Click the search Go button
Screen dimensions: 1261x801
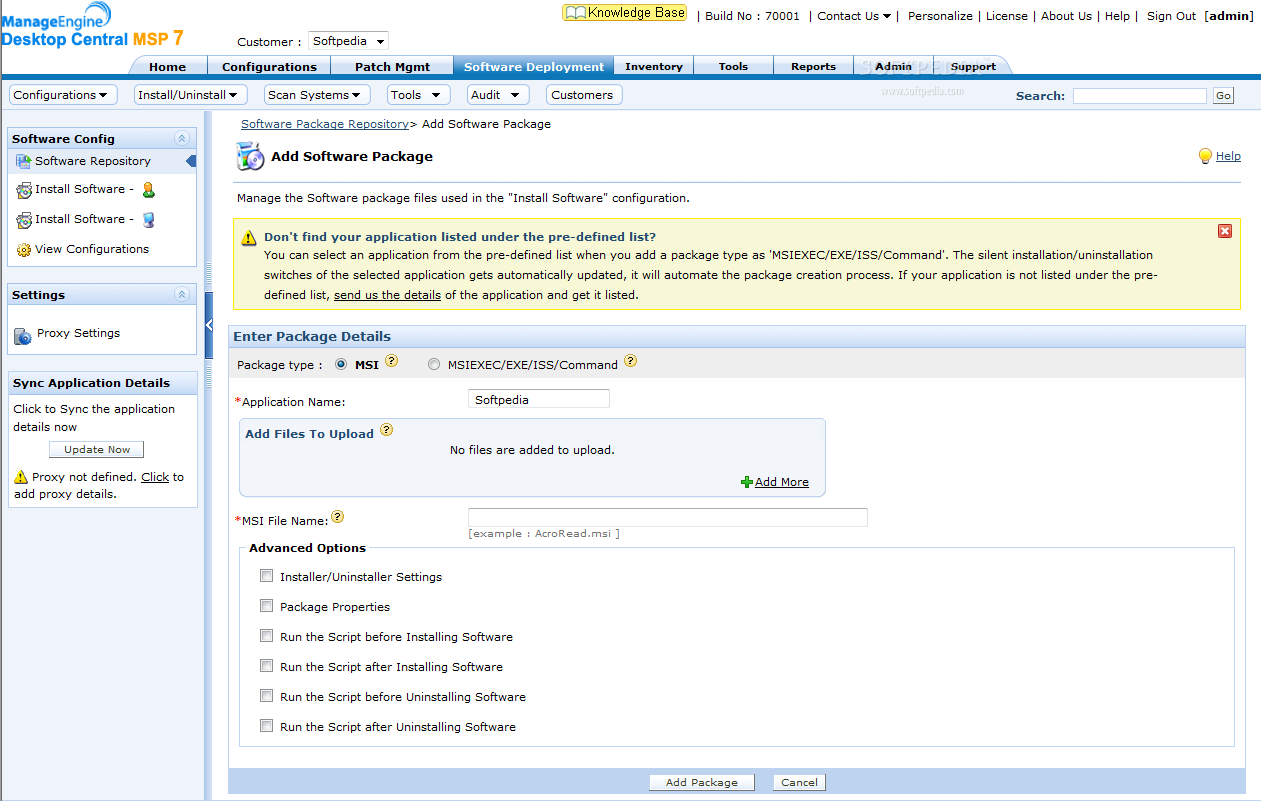point(1223,96)
